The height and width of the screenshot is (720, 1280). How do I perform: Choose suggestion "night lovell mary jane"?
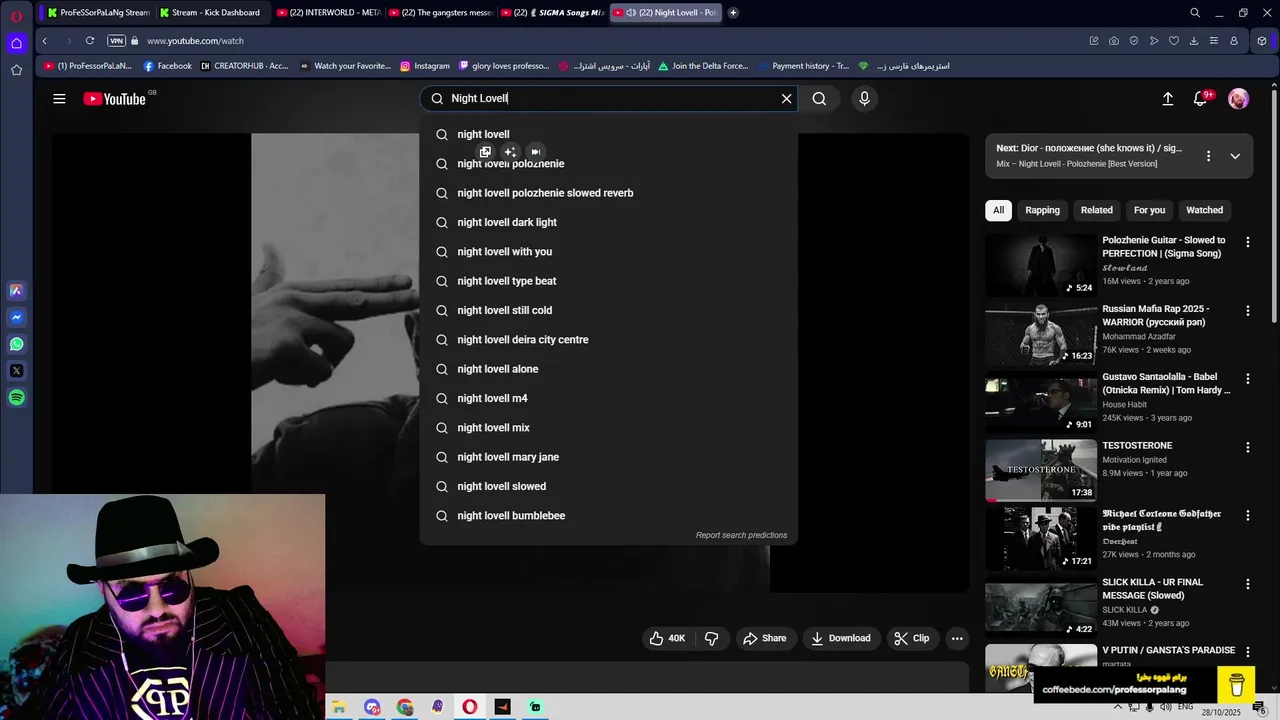click(609, 457)
